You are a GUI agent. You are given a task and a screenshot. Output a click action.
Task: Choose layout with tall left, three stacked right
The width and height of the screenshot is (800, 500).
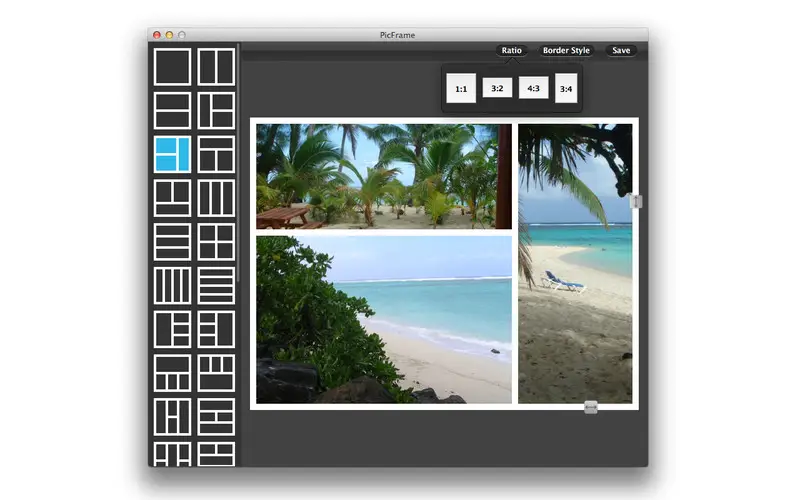pyautogui.click(x=172, y=329)
